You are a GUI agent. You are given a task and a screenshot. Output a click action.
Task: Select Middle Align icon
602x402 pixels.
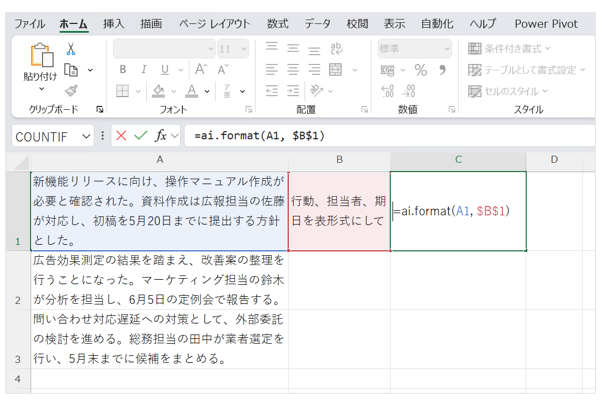point(293,48)
